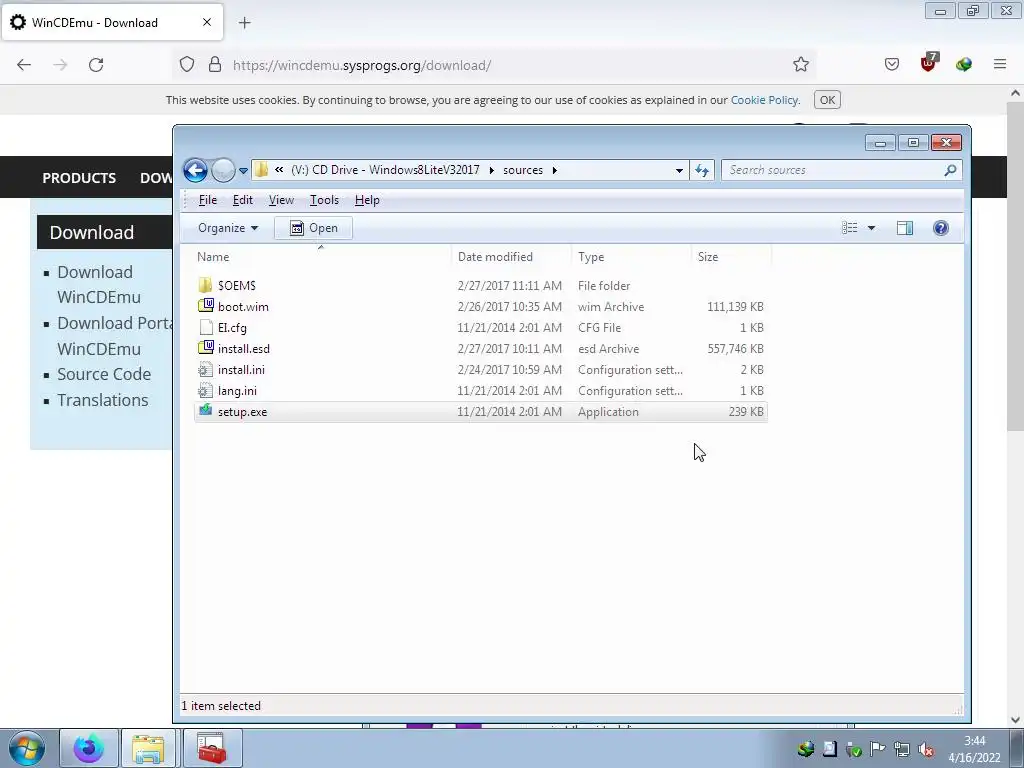The height and width of the screenshot is (768, 1024).
Task: Click the change view icon
Action: pyautogui.click(x=850, y=228)
